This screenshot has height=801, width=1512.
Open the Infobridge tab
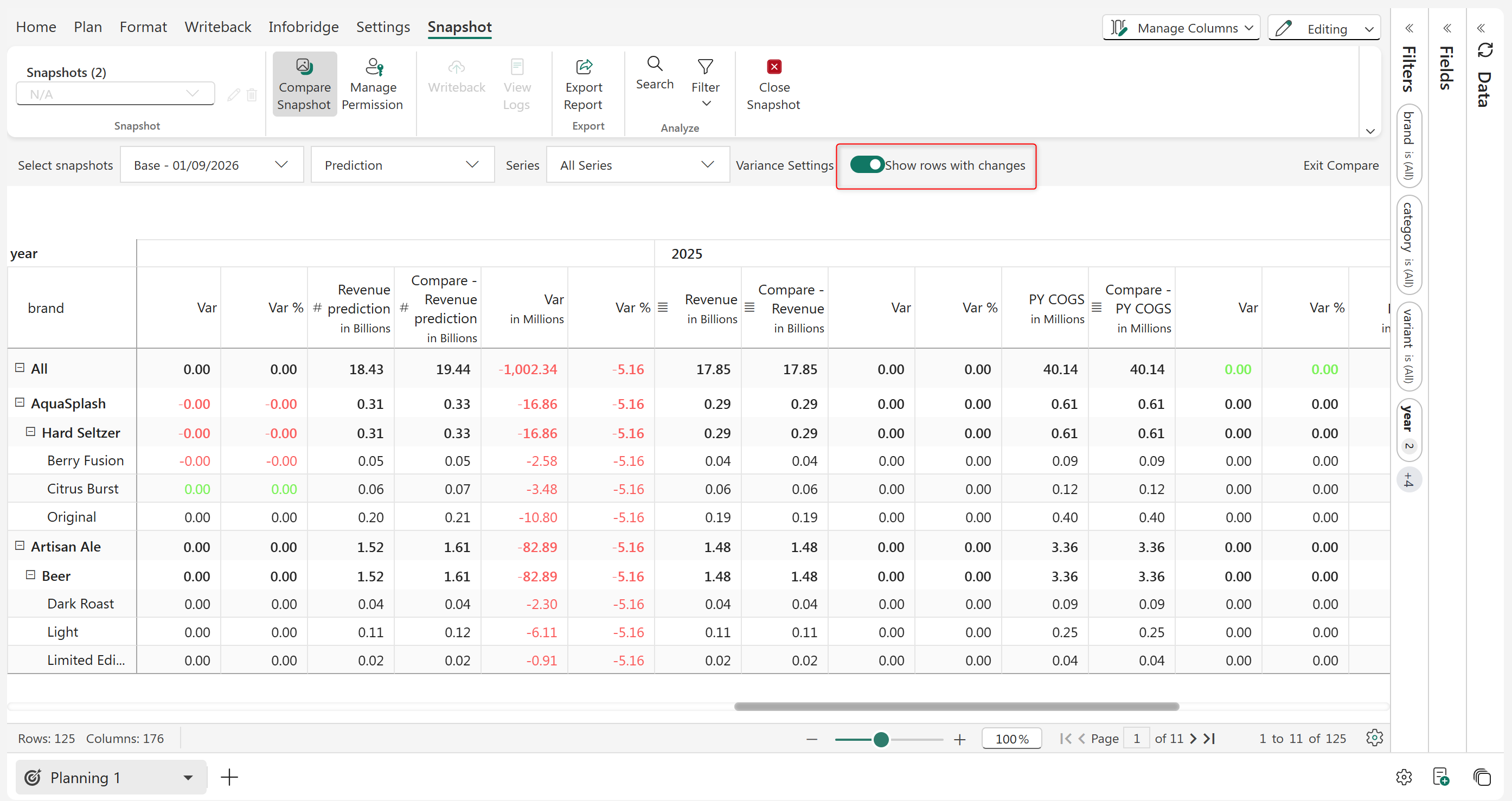(x=304, y=27)
